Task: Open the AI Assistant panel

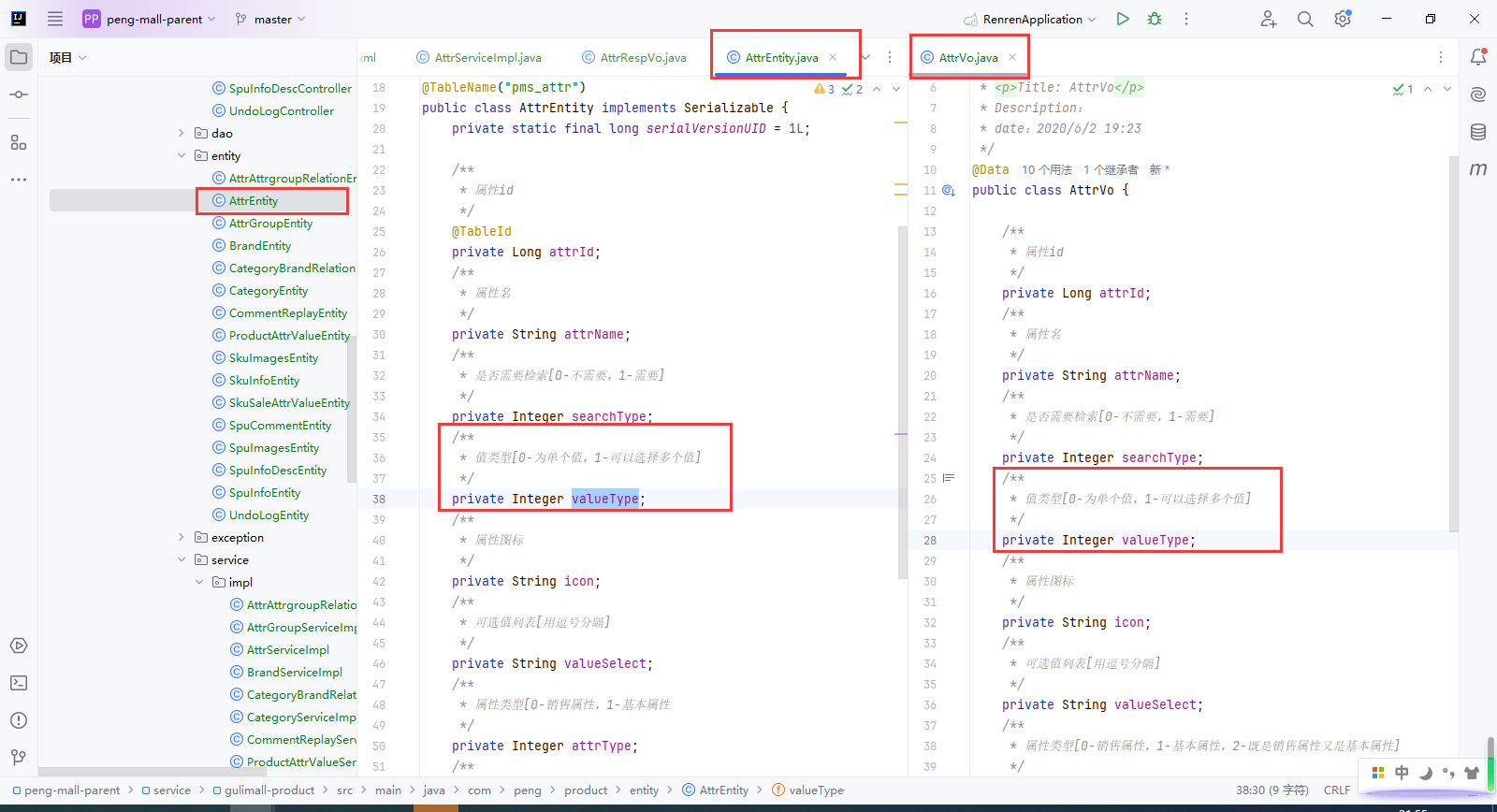Action: coord(1478,94)
